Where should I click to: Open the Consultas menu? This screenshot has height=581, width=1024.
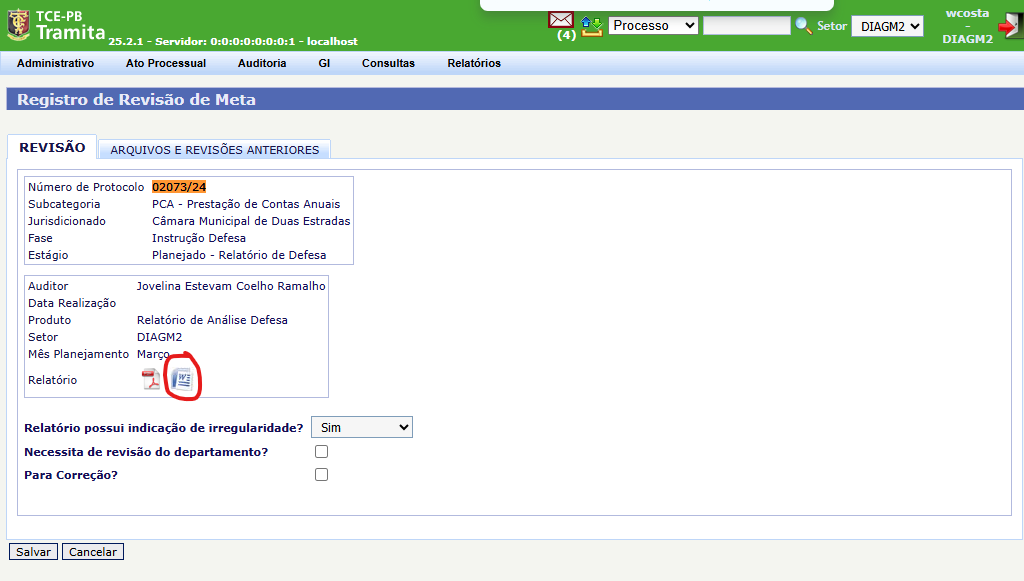pyautogui.click(x=389, y=63)
